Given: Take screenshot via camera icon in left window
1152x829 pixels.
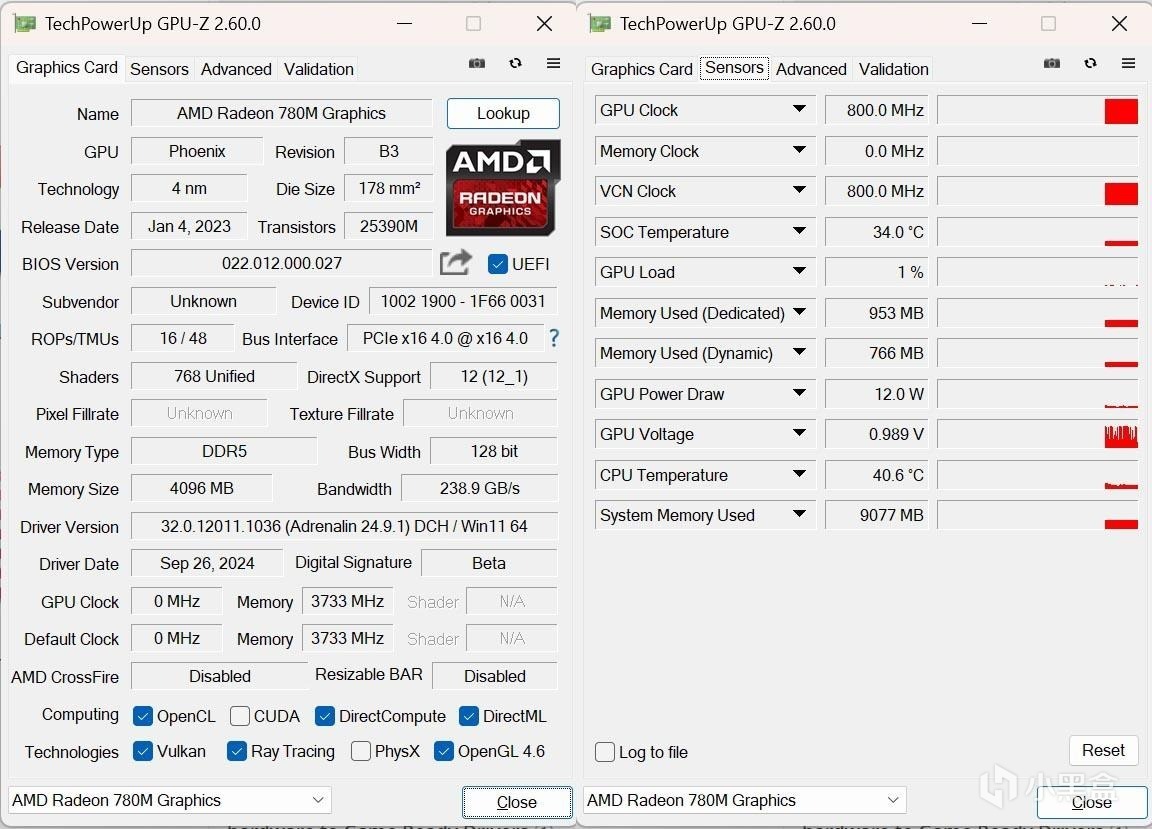Looking at the screenshot, I should pos(477,63).
